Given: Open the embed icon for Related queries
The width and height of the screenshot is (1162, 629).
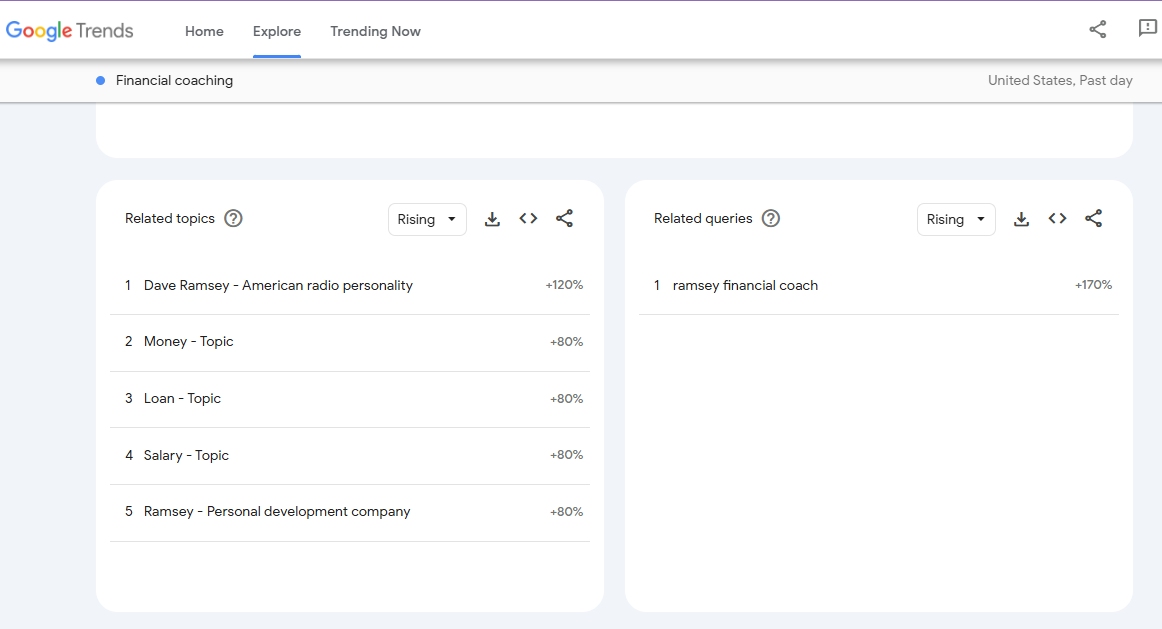Looking at the screenshot, I should pyautogui.click(x=1057, y=219).
